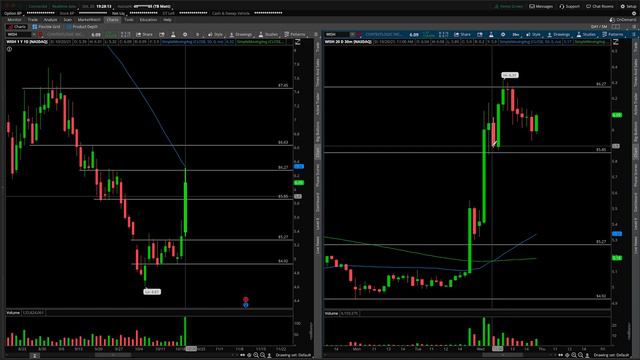
Task: Open the Help tab
Action: 167,20
